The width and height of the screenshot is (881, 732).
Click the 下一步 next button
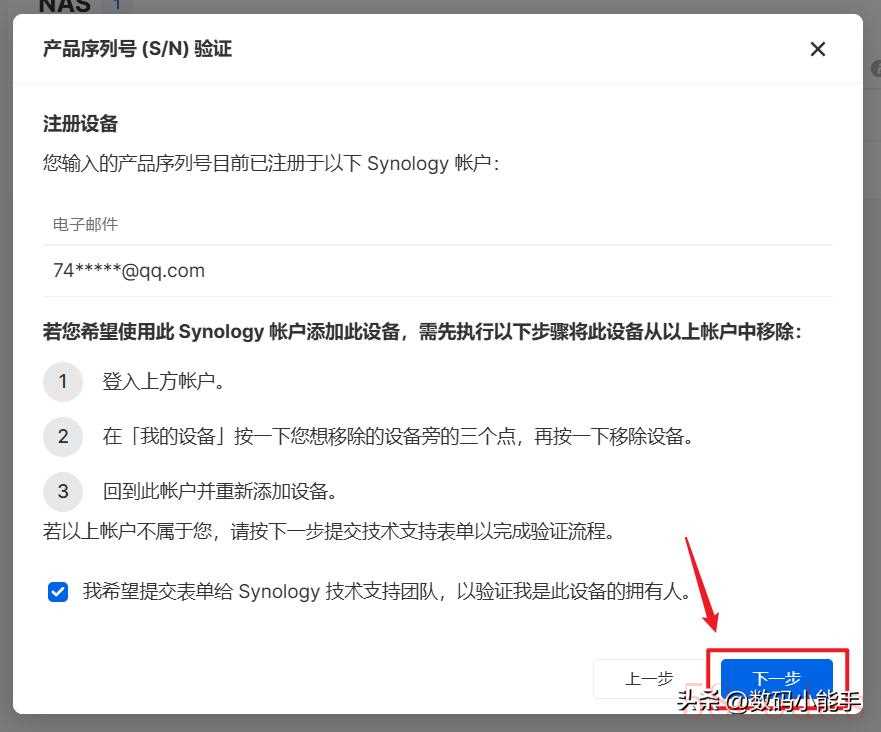coord(776,679)
